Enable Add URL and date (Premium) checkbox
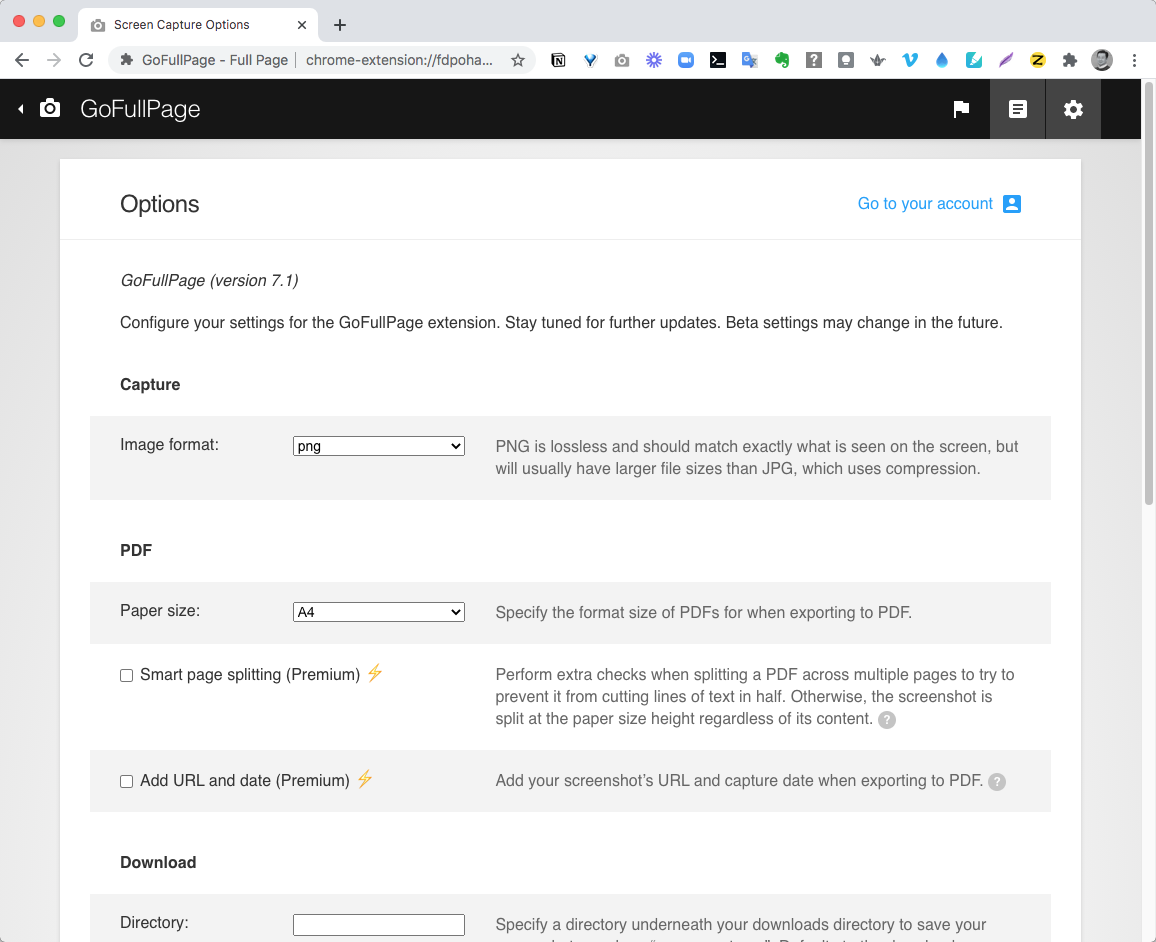 coord(127,782)
